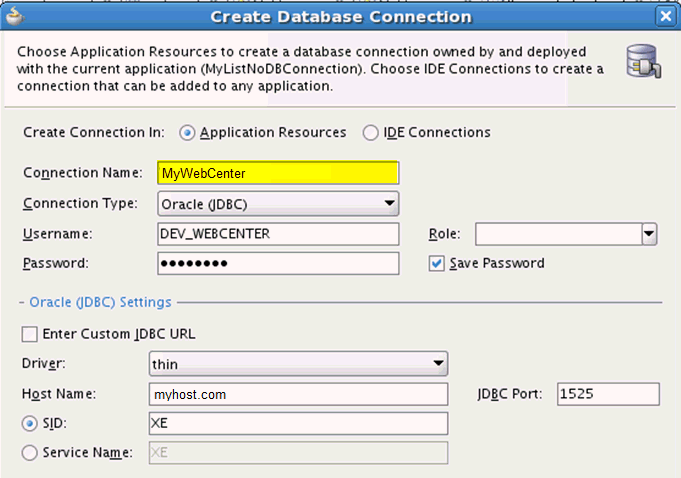Click the Username field with DEV_WEBCENTER
681x478 pixels.
278,234
